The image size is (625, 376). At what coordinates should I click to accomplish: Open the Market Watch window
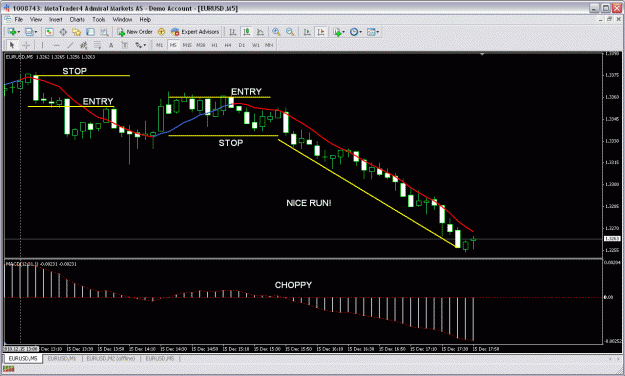click(49, 32)
